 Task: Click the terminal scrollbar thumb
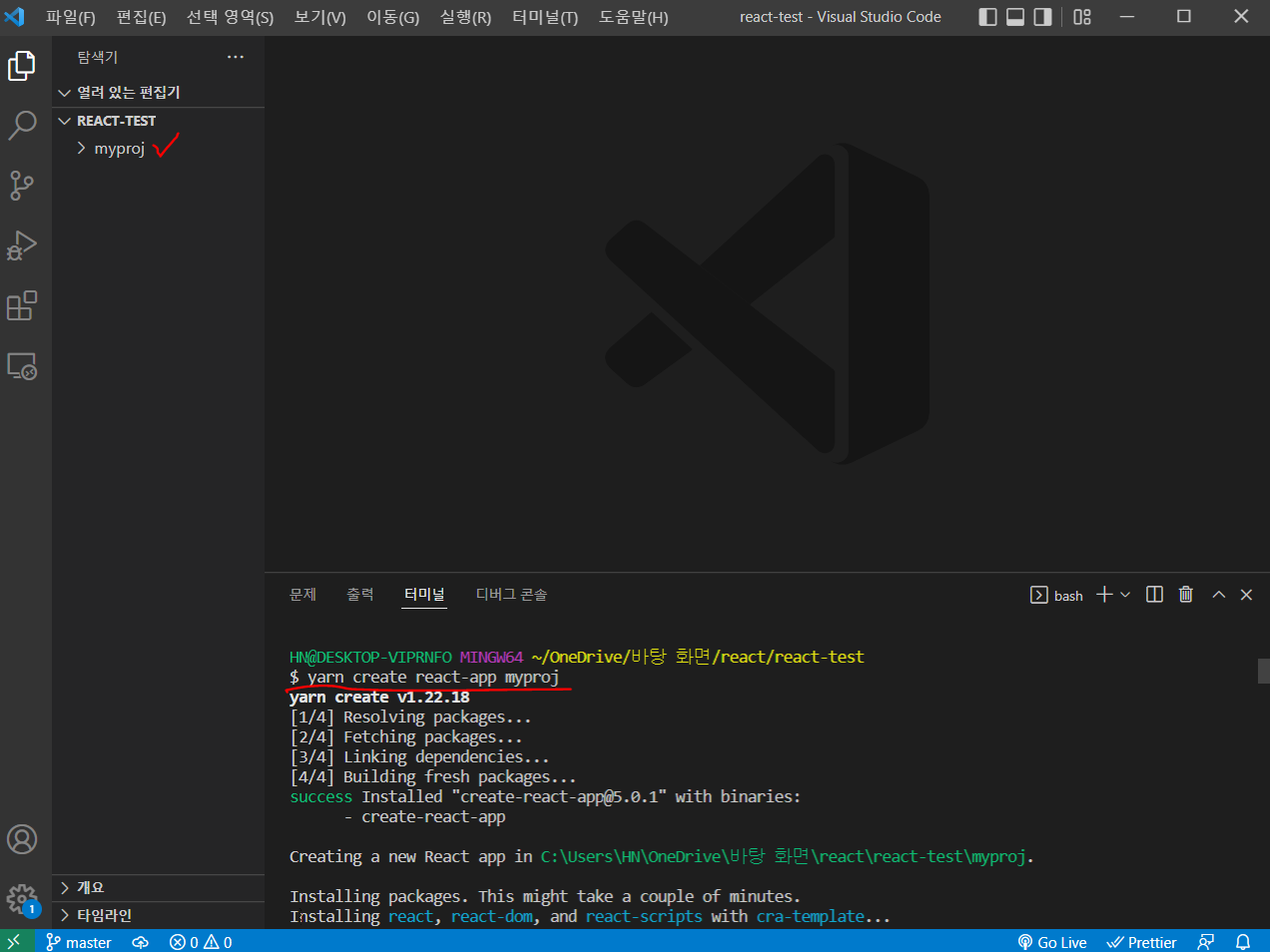(x=1263, y=671)
